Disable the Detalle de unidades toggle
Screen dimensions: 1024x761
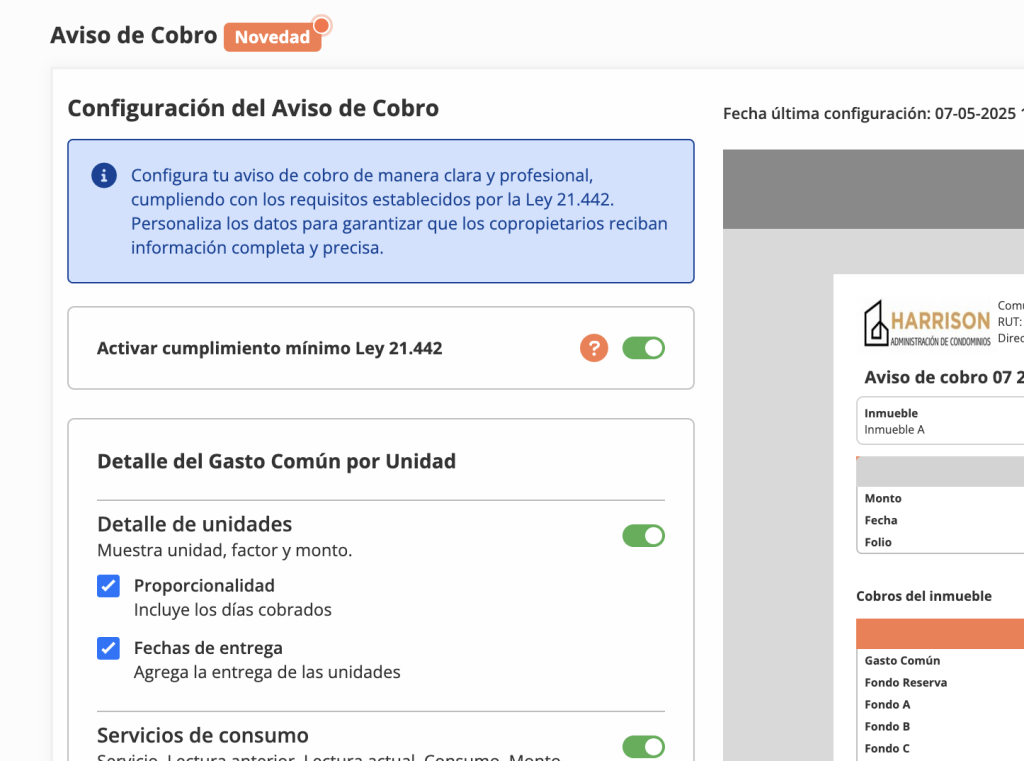point(643,536)
